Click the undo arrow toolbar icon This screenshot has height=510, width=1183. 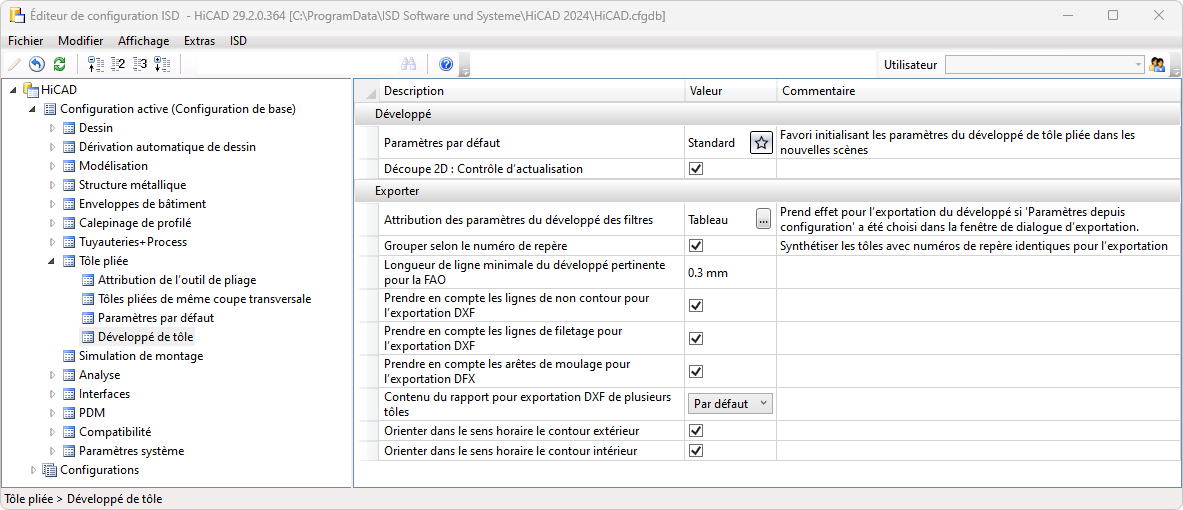[x=37, y=64]
